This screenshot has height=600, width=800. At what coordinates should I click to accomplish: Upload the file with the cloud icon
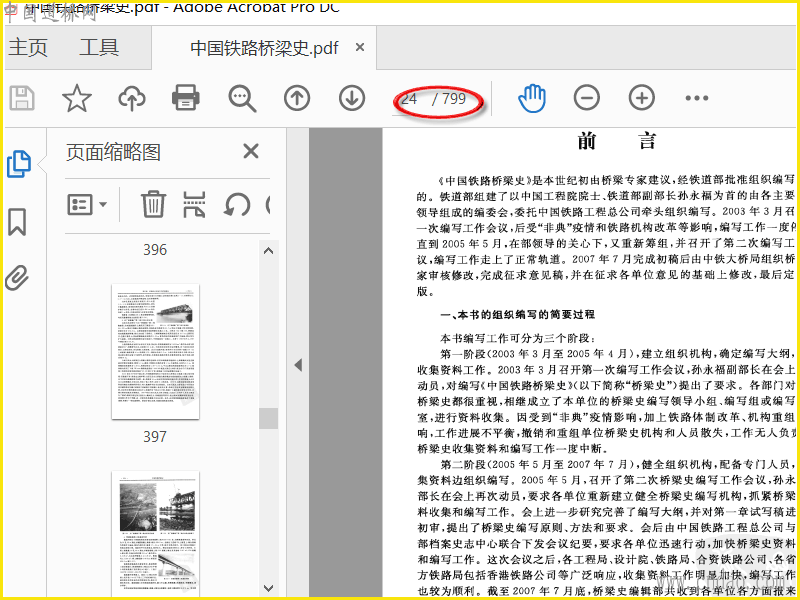[x=132, y=98]
